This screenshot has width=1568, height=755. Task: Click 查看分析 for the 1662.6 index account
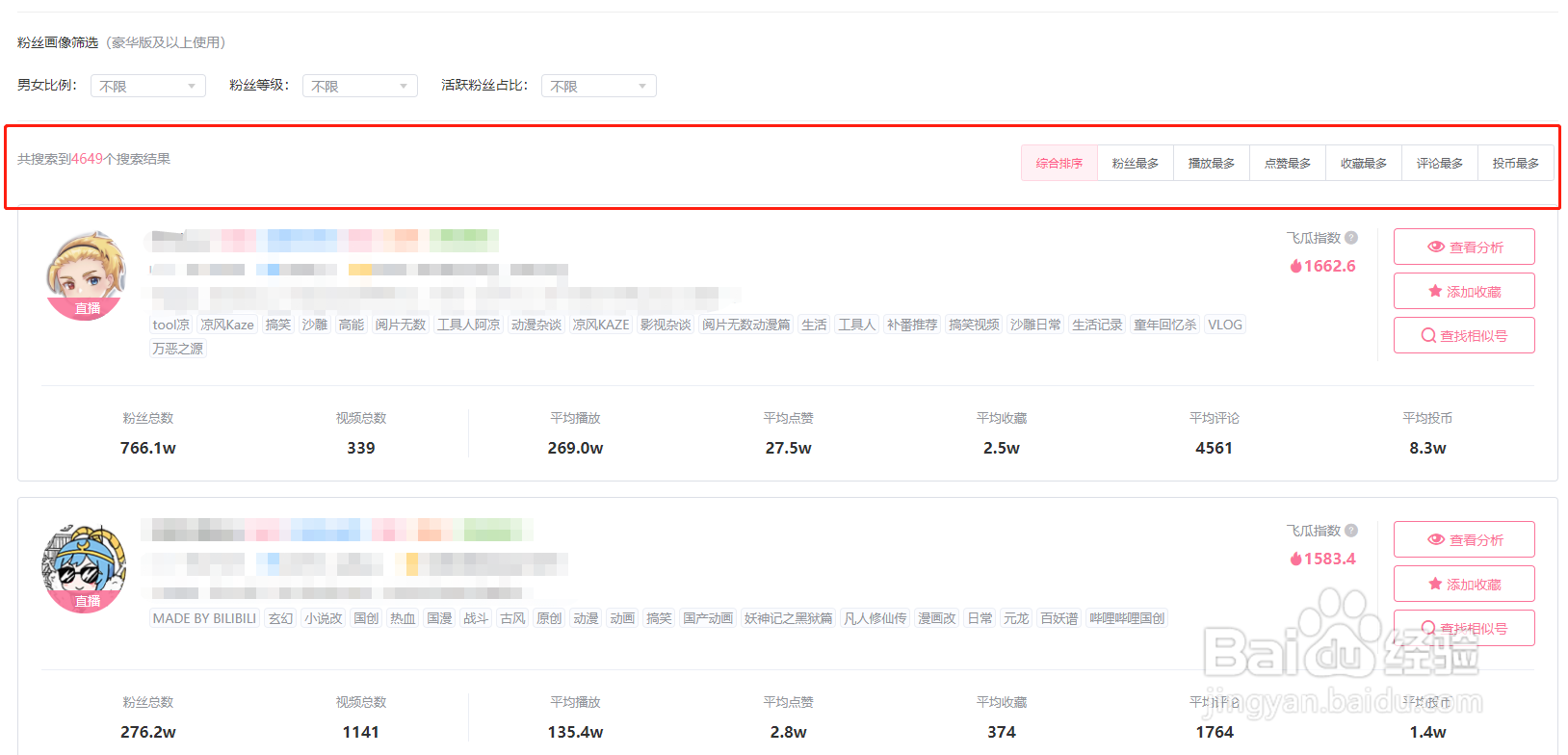[1464, 247]
